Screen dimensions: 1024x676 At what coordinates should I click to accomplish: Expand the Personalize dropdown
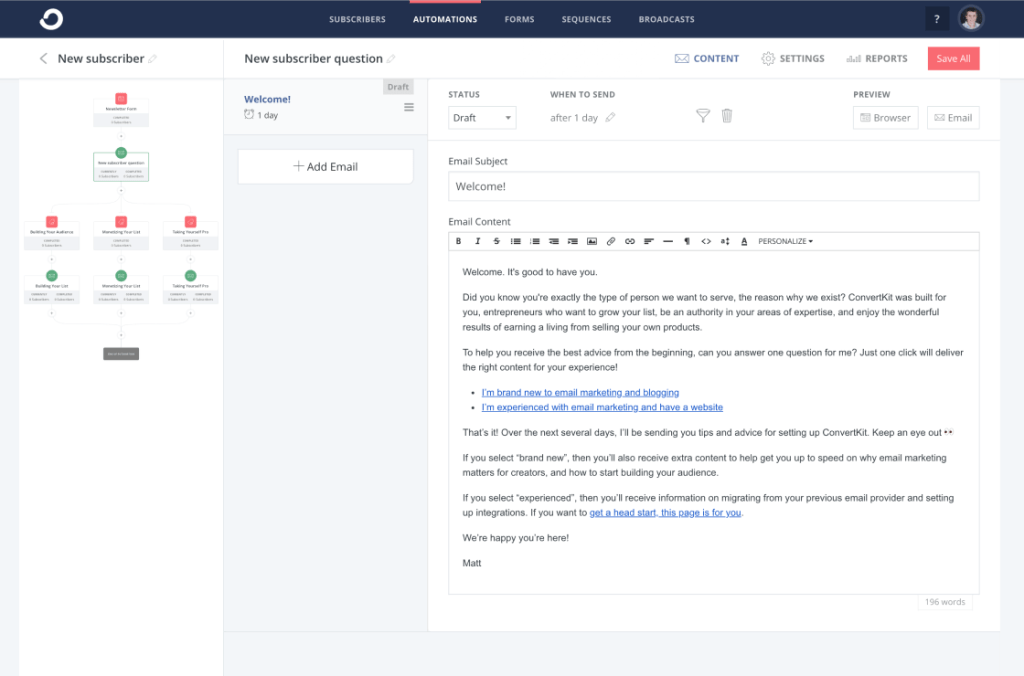785,241
